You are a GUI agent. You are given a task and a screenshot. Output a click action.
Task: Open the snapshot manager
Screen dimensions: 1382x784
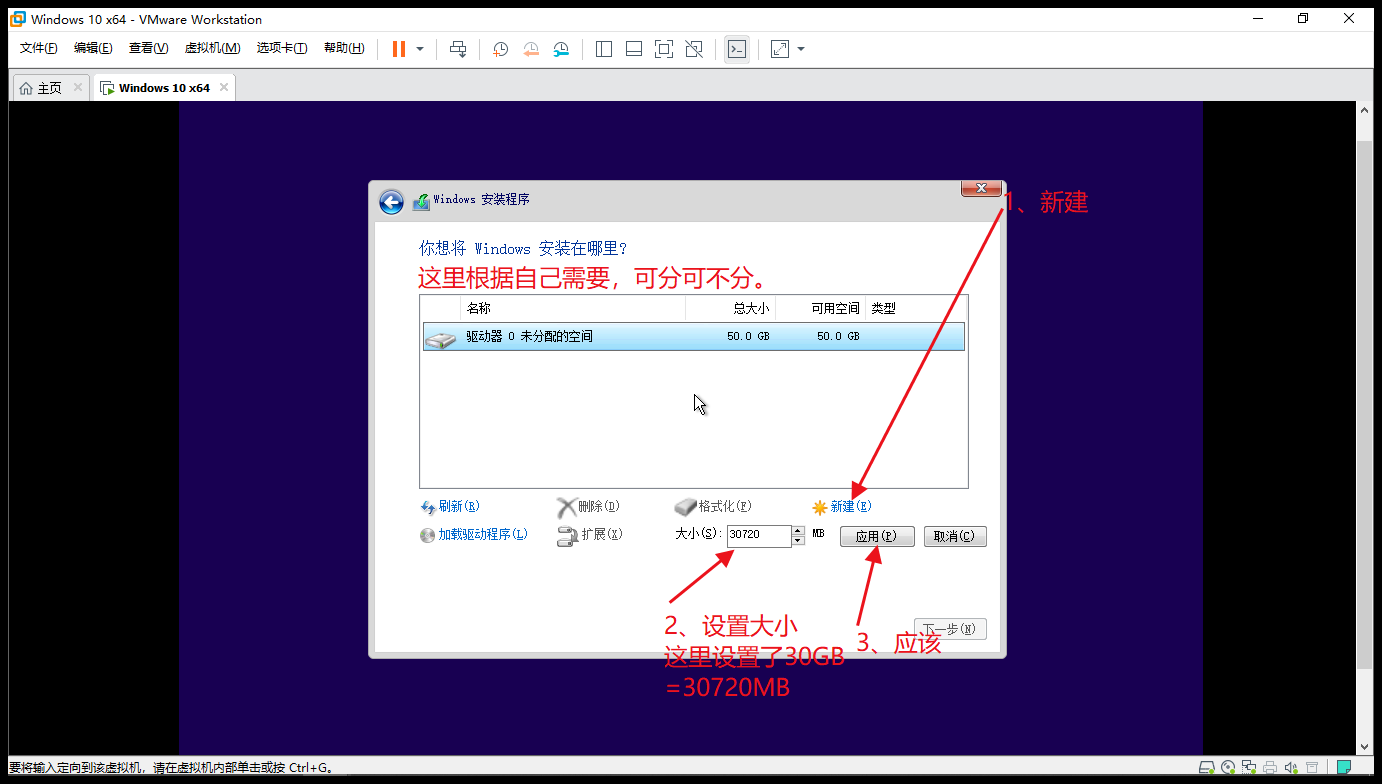(x=562, y=49)
